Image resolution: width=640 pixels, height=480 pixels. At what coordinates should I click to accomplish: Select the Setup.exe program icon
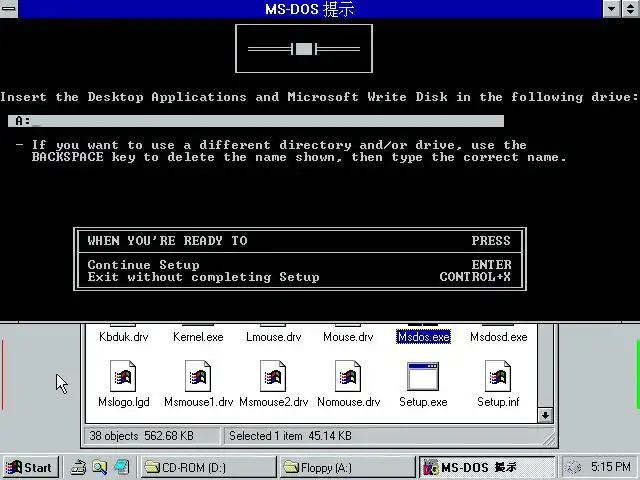coord(423,376)
